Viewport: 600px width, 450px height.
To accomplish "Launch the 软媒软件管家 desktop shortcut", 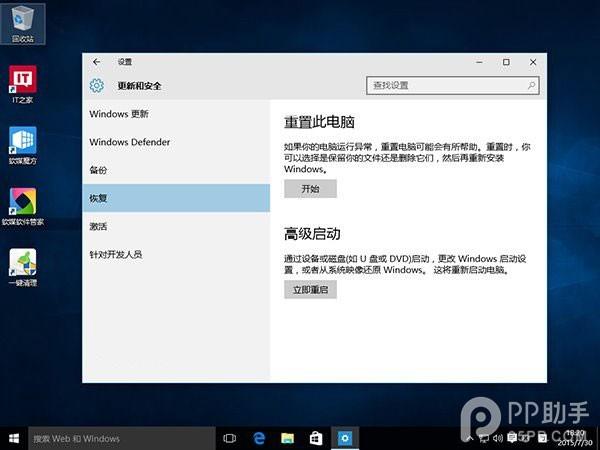I will point(23,207).
